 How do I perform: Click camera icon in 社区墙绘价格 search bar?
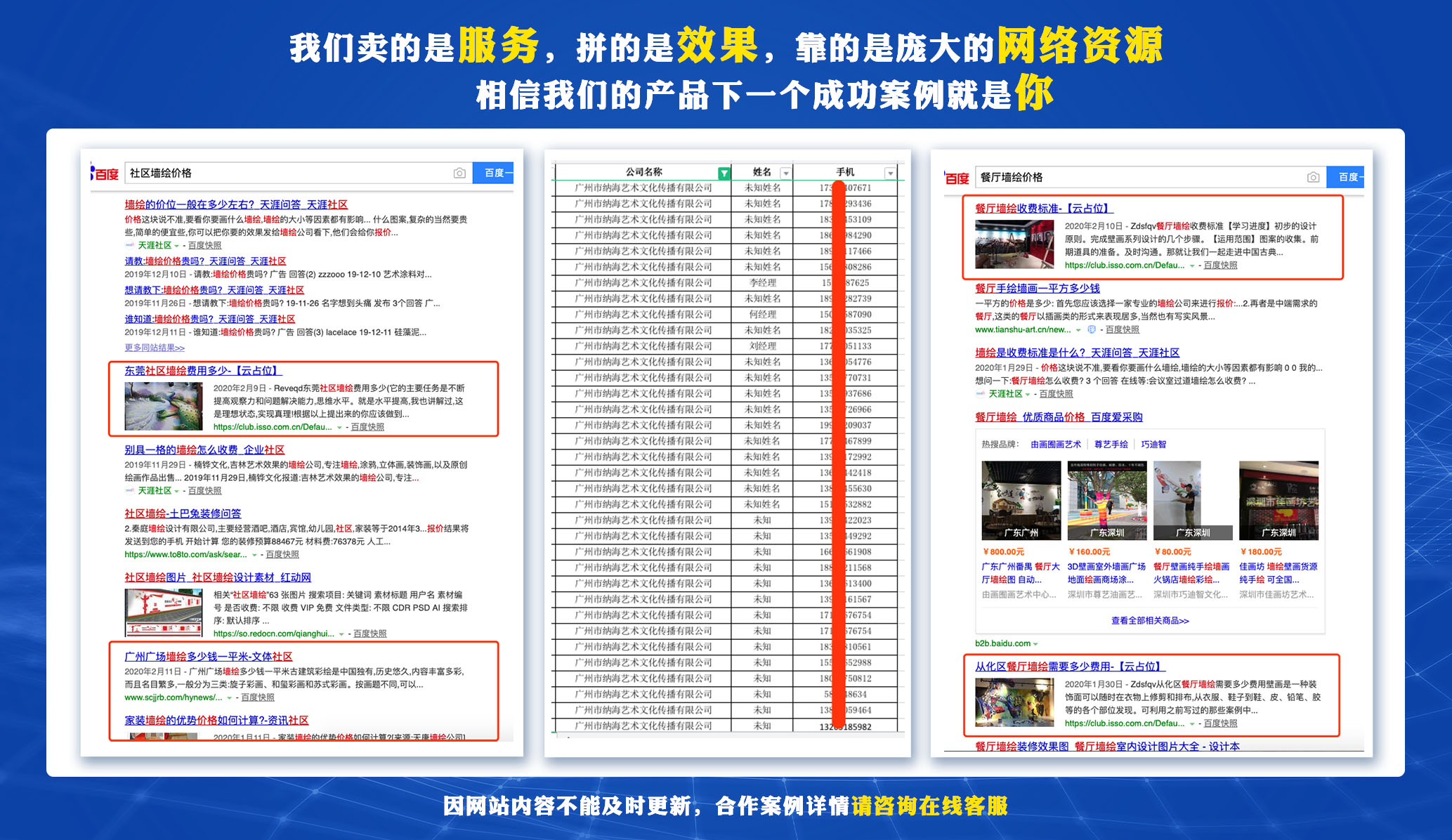coord(459,173)
